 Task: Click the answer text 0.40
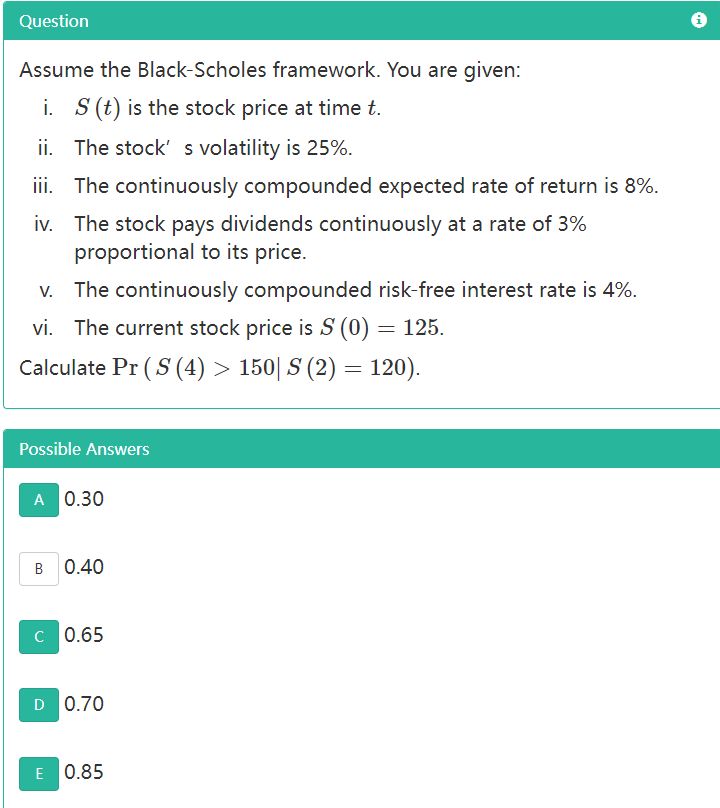point(84,568)
